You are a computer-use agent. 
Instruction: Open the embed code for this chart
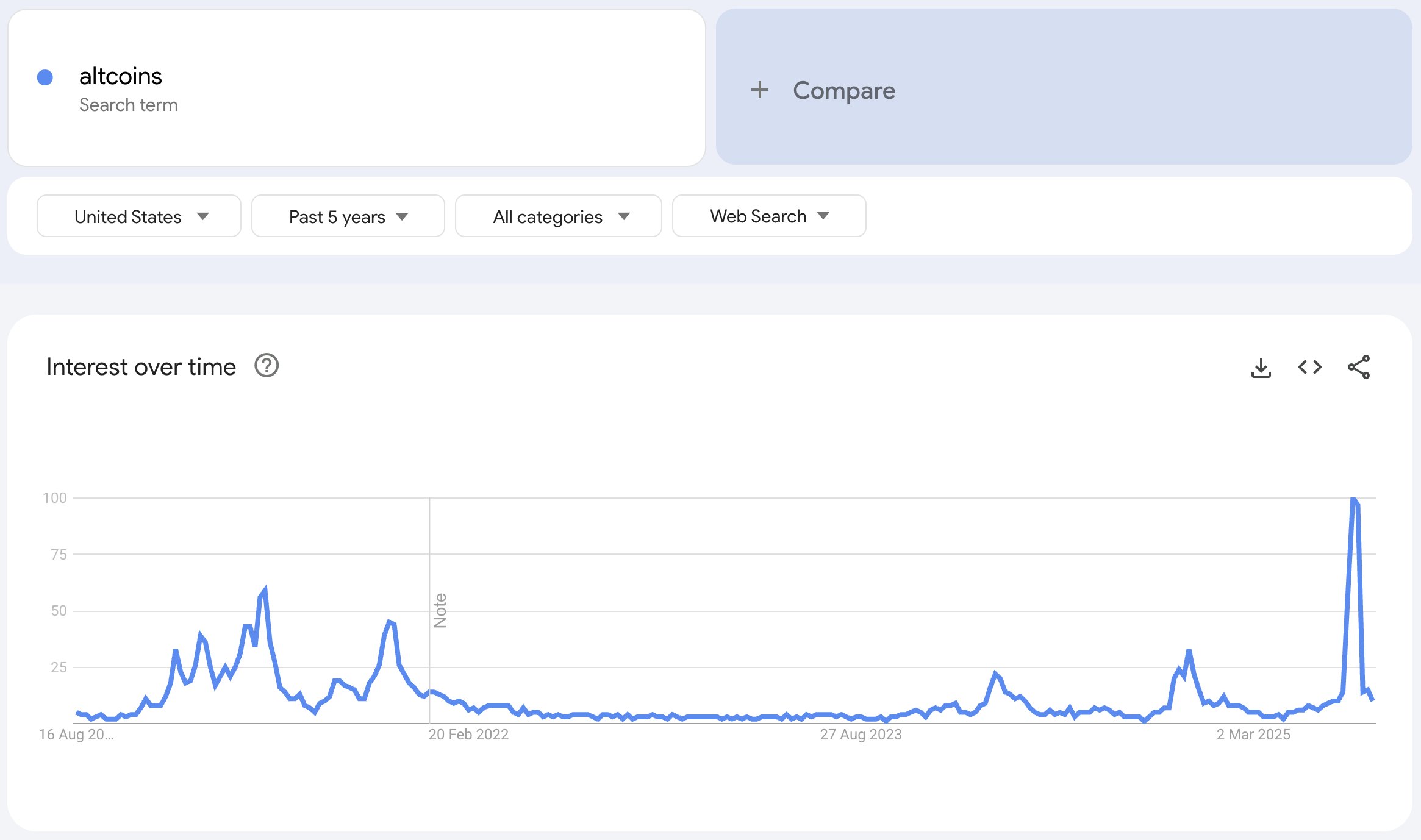1310,367
